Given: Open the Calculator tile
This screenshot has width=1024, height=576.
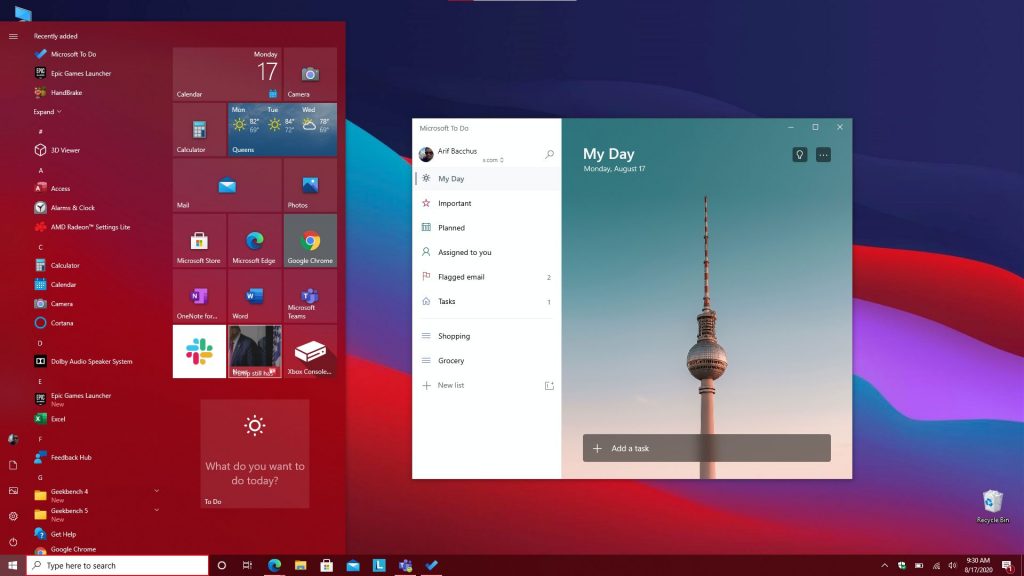Looking at the screenshot, I should [x=199, y=129].
